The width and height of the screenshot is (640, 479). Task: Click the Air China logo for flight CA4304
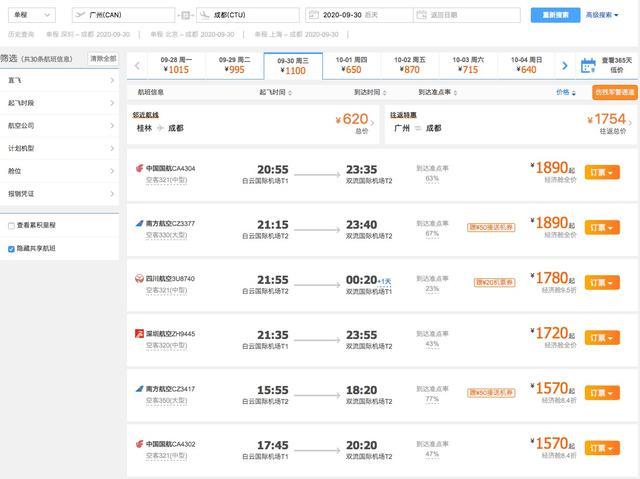point(139,168)
